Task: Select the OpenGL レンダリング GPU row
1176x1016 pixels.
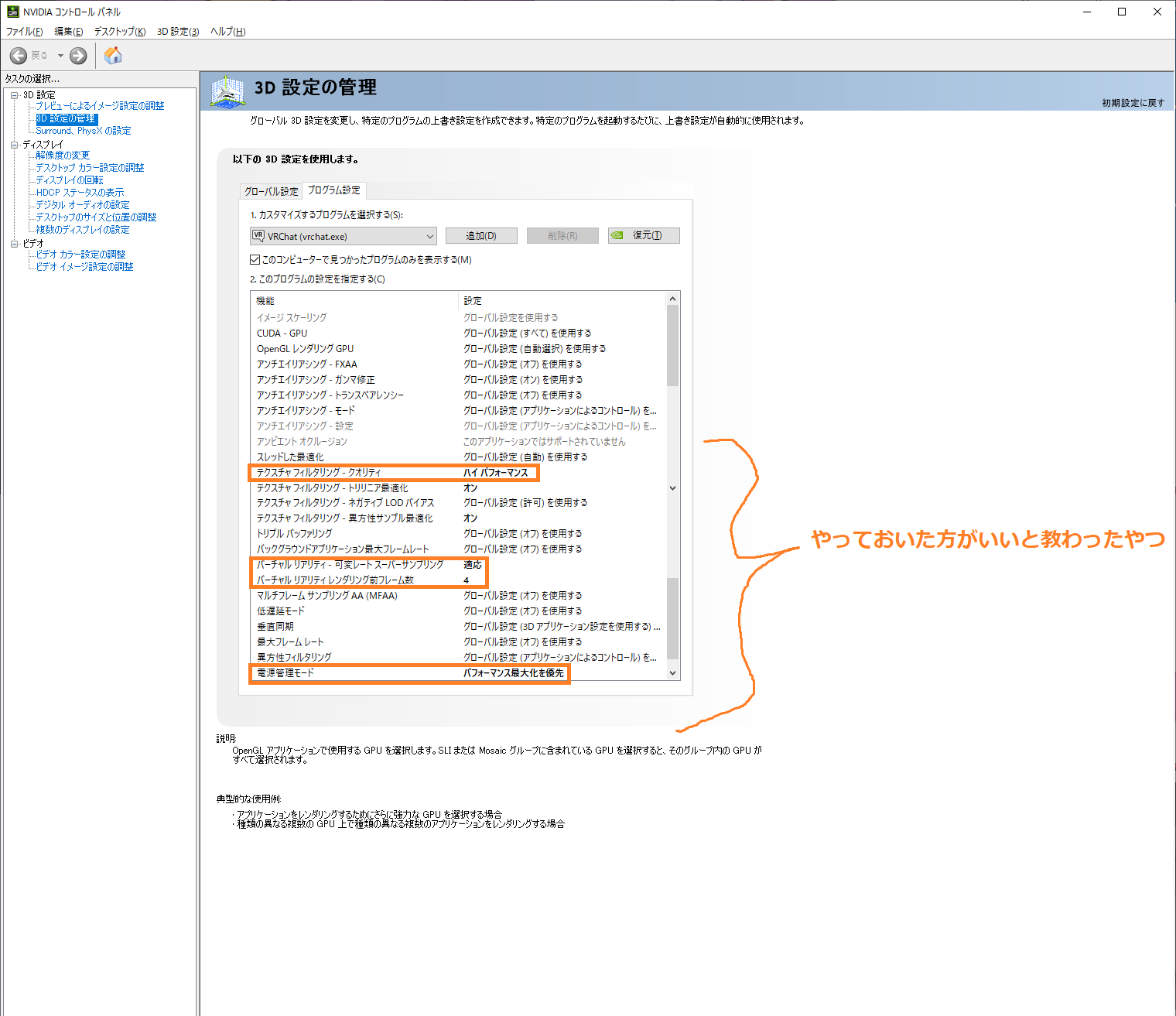Action: pos(458,349)
